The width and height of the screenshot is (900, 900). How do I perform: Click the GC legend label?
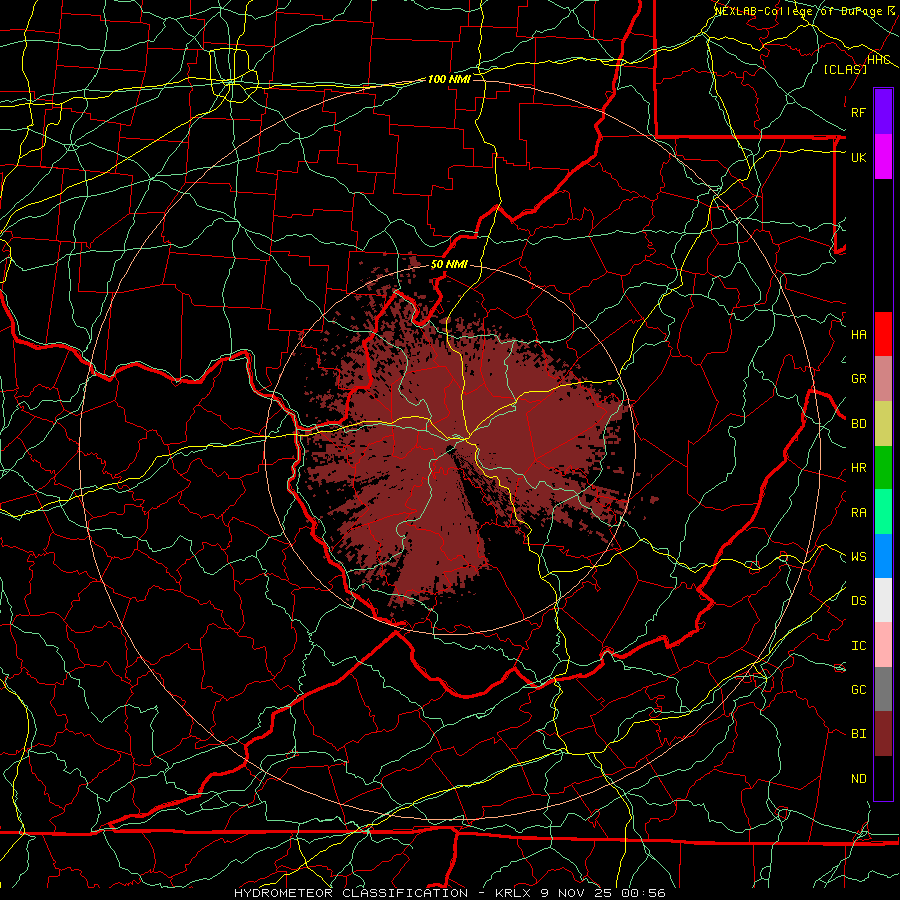tap(858, 690)
